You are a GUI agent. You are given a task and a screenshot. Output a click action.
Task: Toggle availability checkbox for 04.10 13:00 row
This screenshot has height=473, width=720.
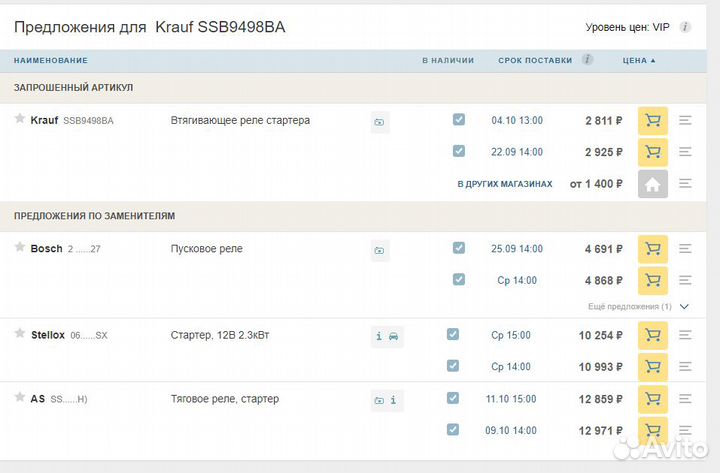(x=459, y=119)
